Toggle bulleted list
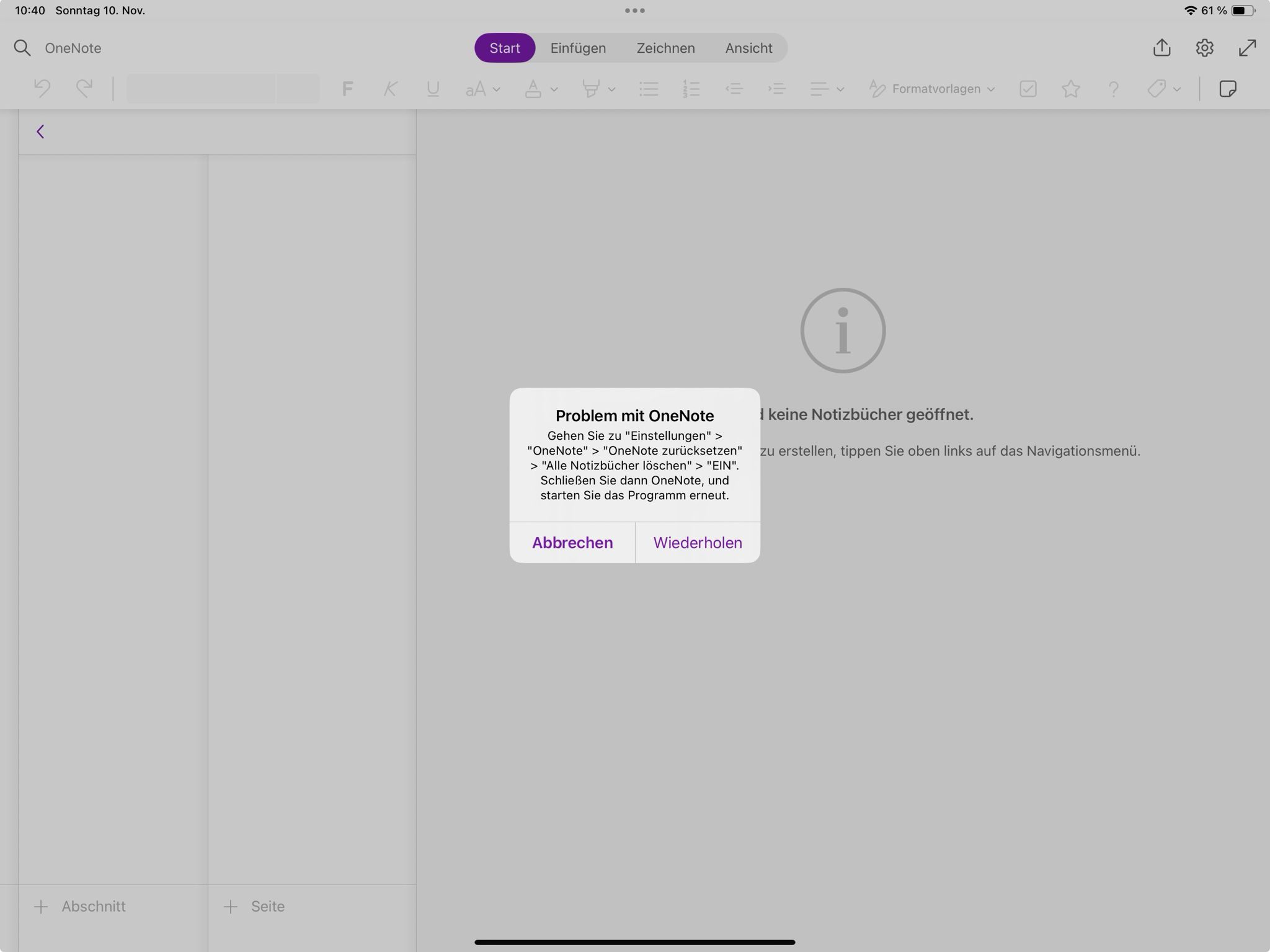 coord(649,89)
